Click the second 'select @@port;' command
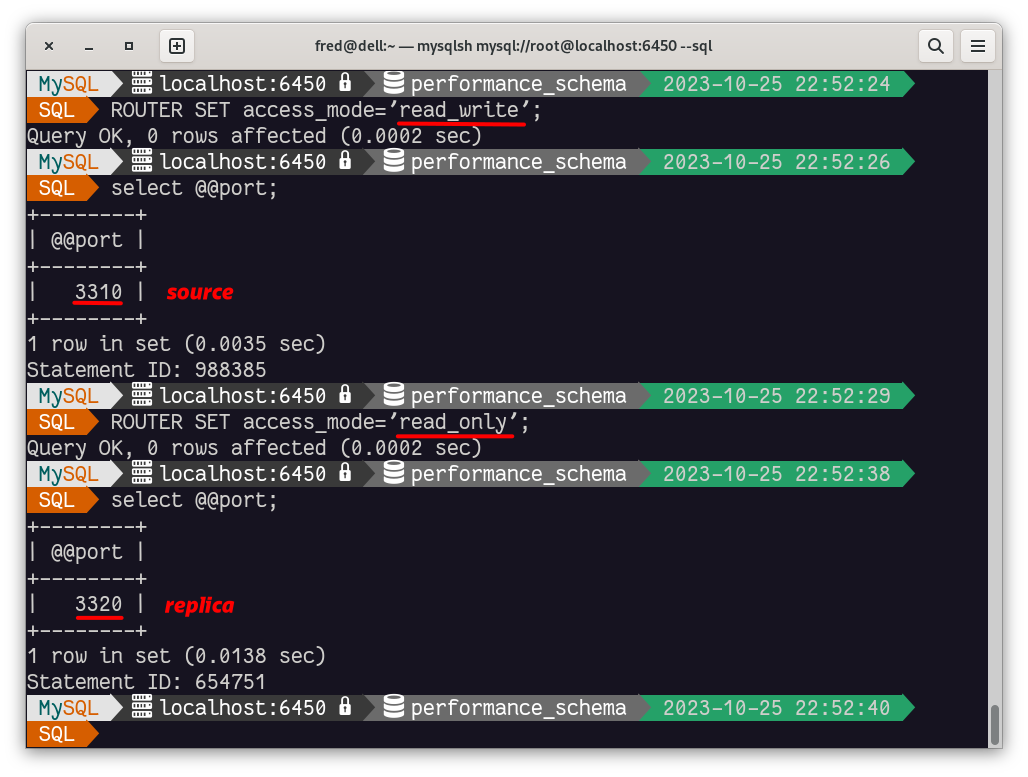This screenshot has height=777, width=1028. (194, 500)
